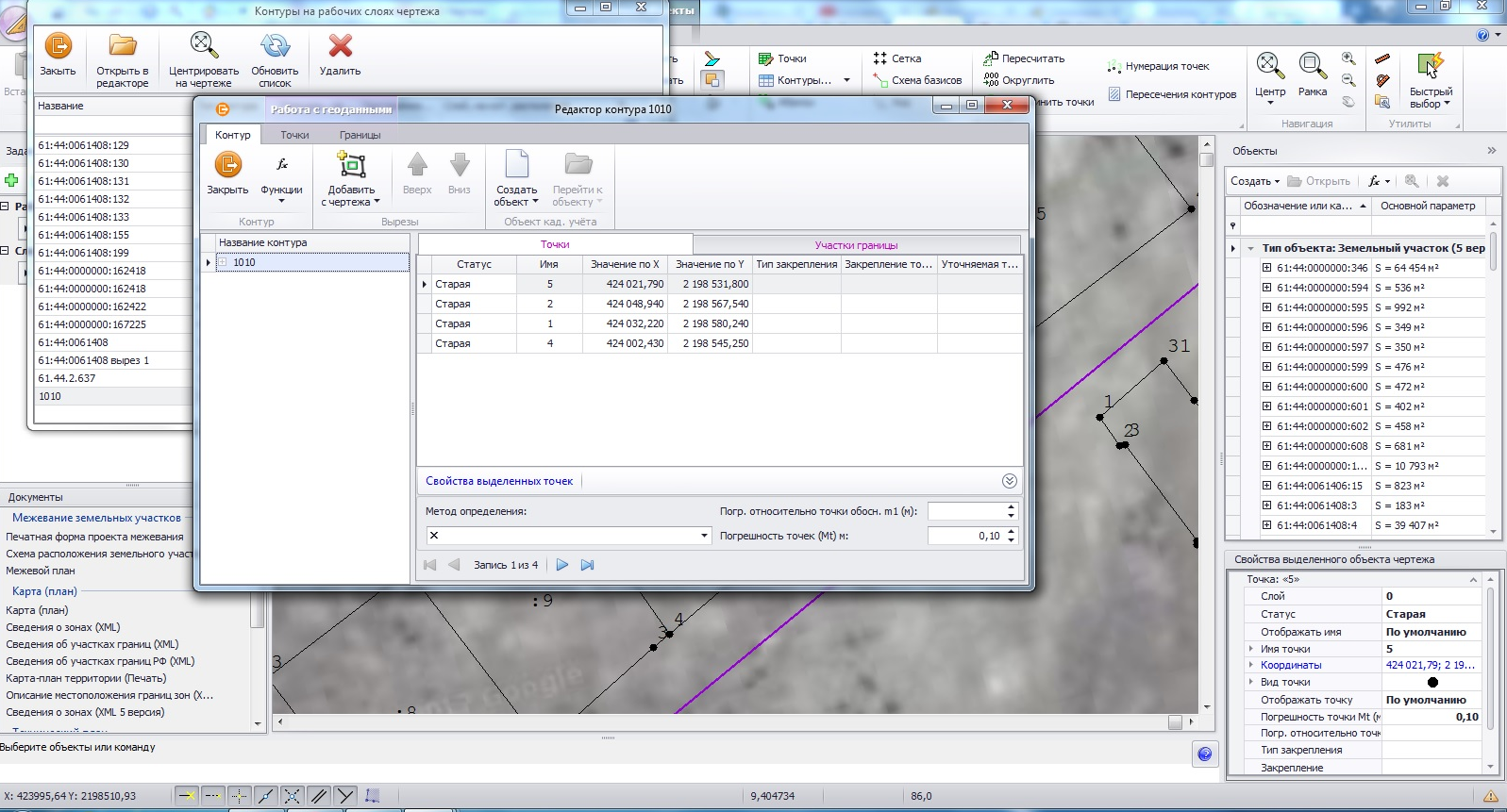Toggle the parallel lines snap button

(319, 796)
